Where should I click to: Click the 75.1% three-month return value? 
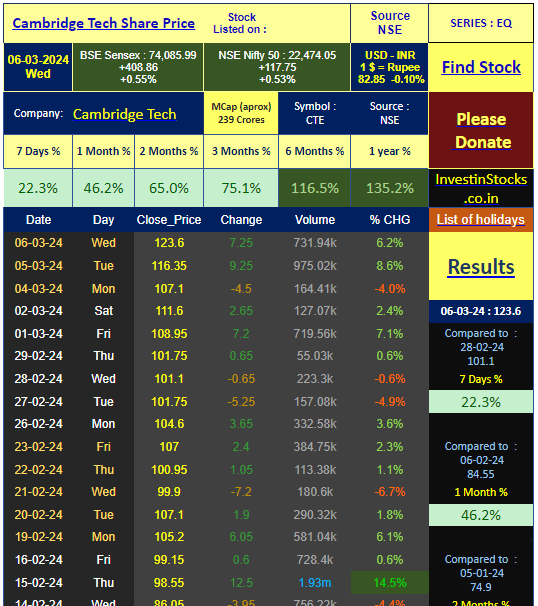(x=241, y=188)
